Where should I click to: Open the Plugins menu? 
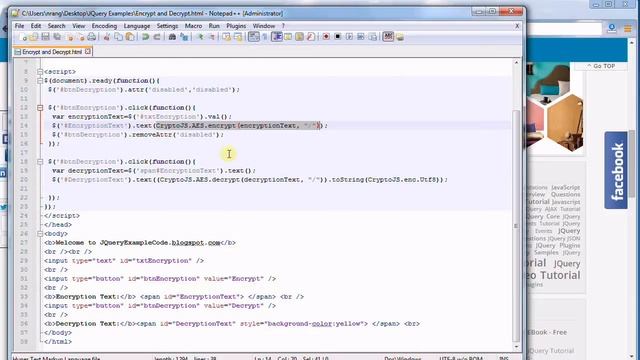click(x=236, y=26)
